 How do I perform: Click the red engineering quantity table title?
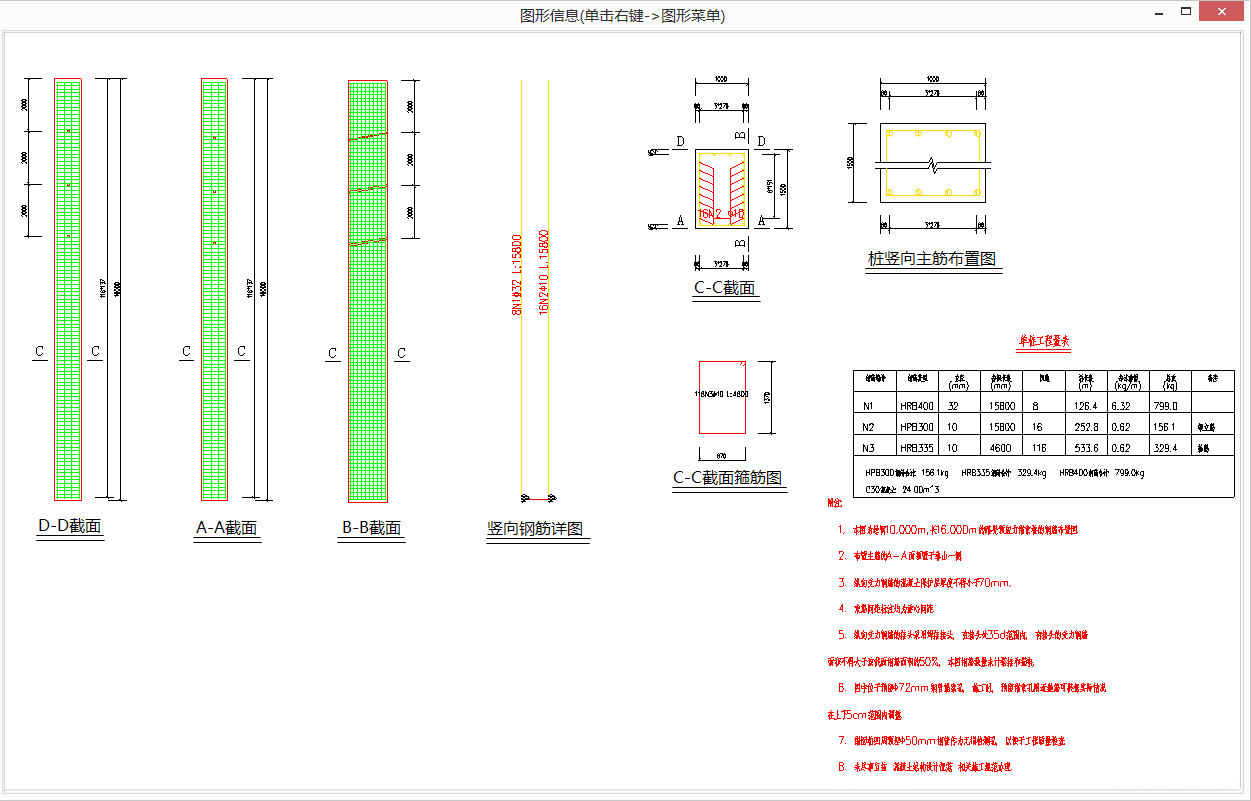(x=1044, y=341)
